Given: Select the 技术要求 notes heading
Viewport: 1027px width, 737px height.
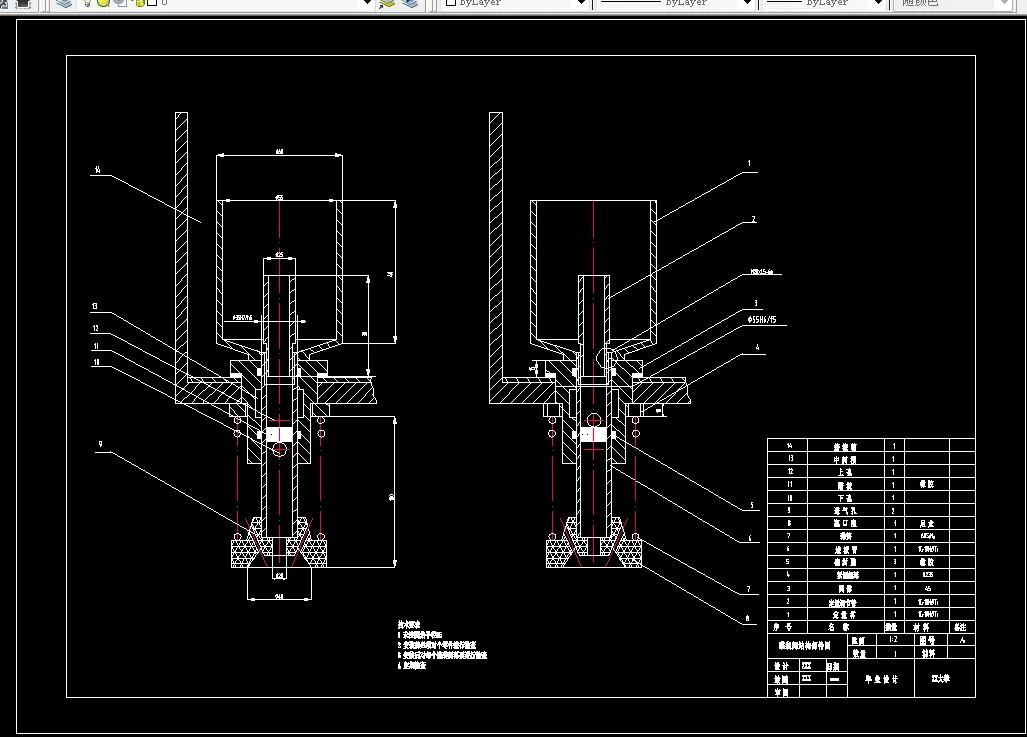Looking at the screenshot, I should (x=409, y=625).
